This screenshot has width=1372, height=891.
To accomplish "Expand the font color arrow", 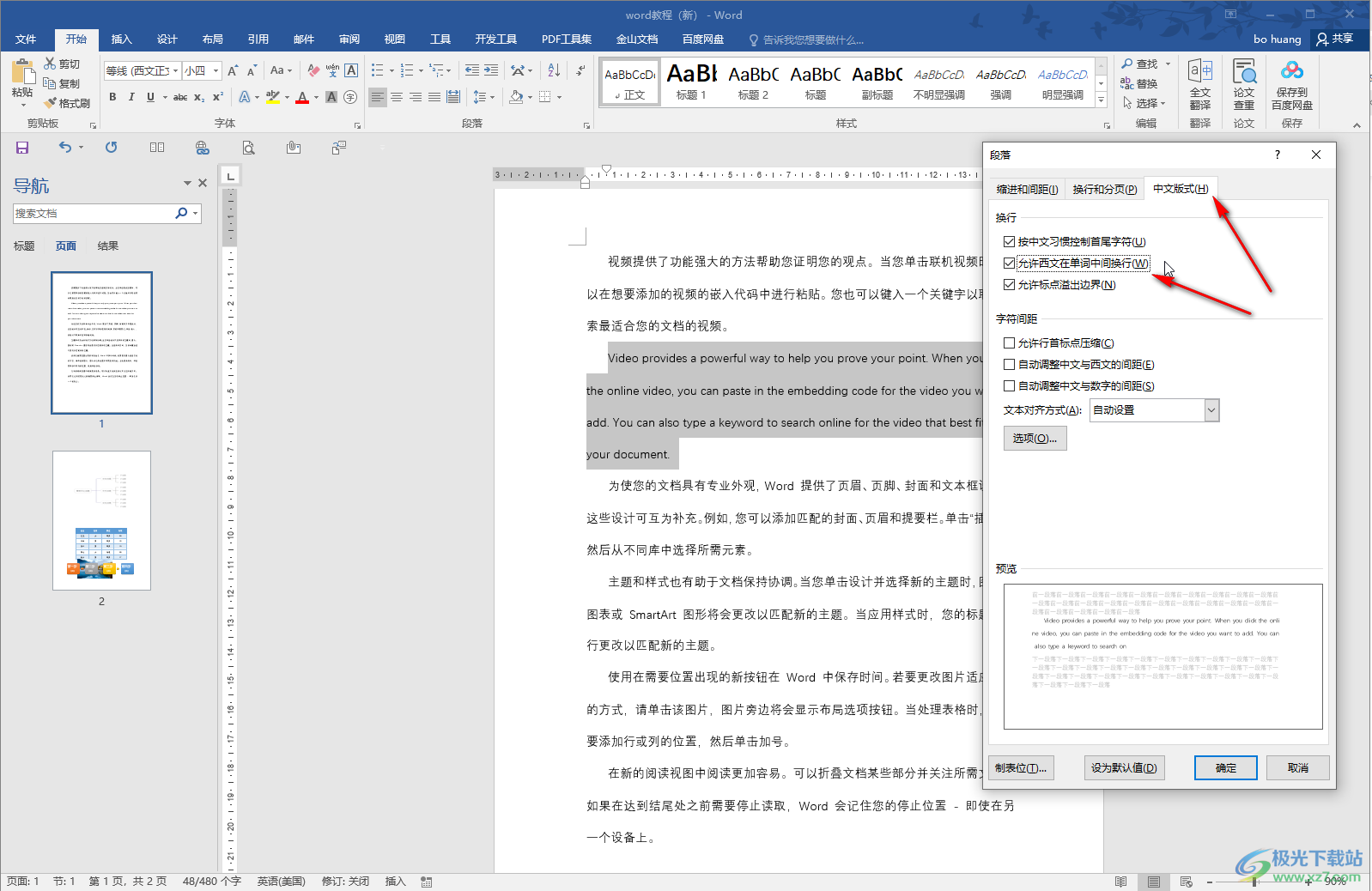I will 316,97.
